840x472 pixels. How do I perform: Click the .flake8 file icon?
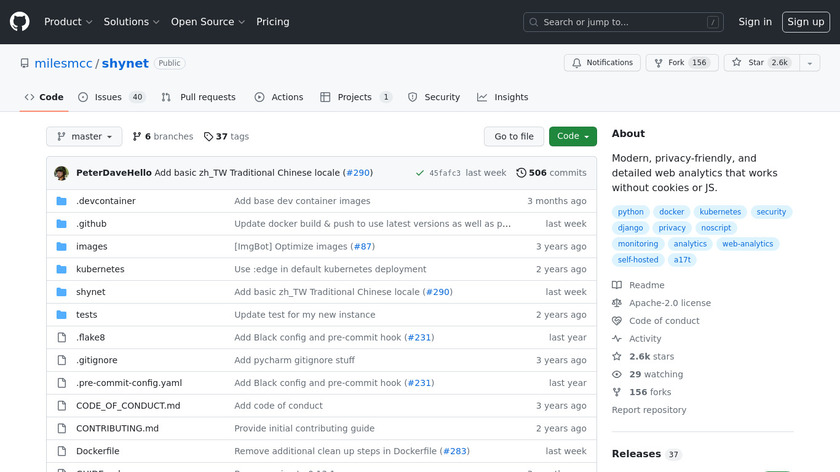[62, 338]
